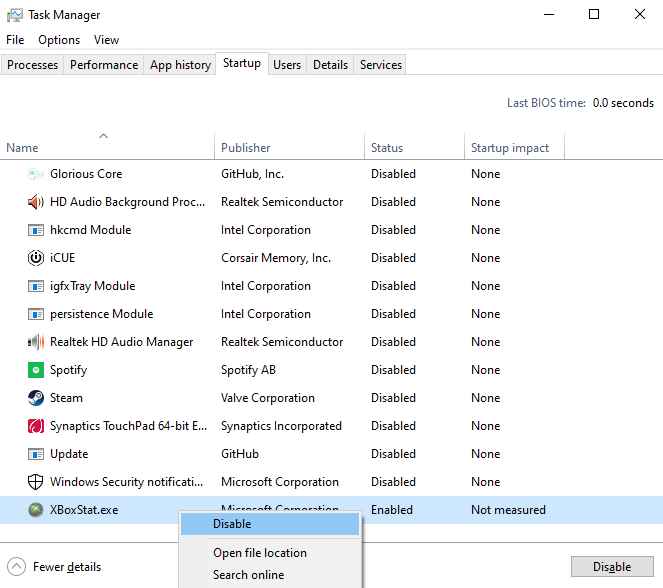Select the Glorious Core row
Image resolution: width=663 pixels, height=588 pixels.
[86, 174]
